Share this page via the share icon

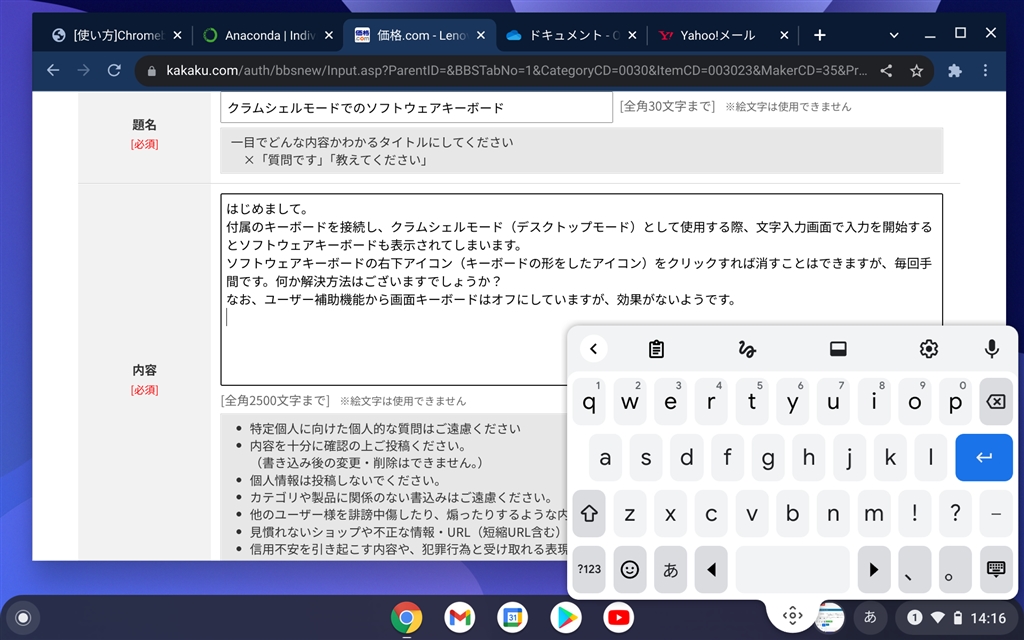(x=886, y=71)
